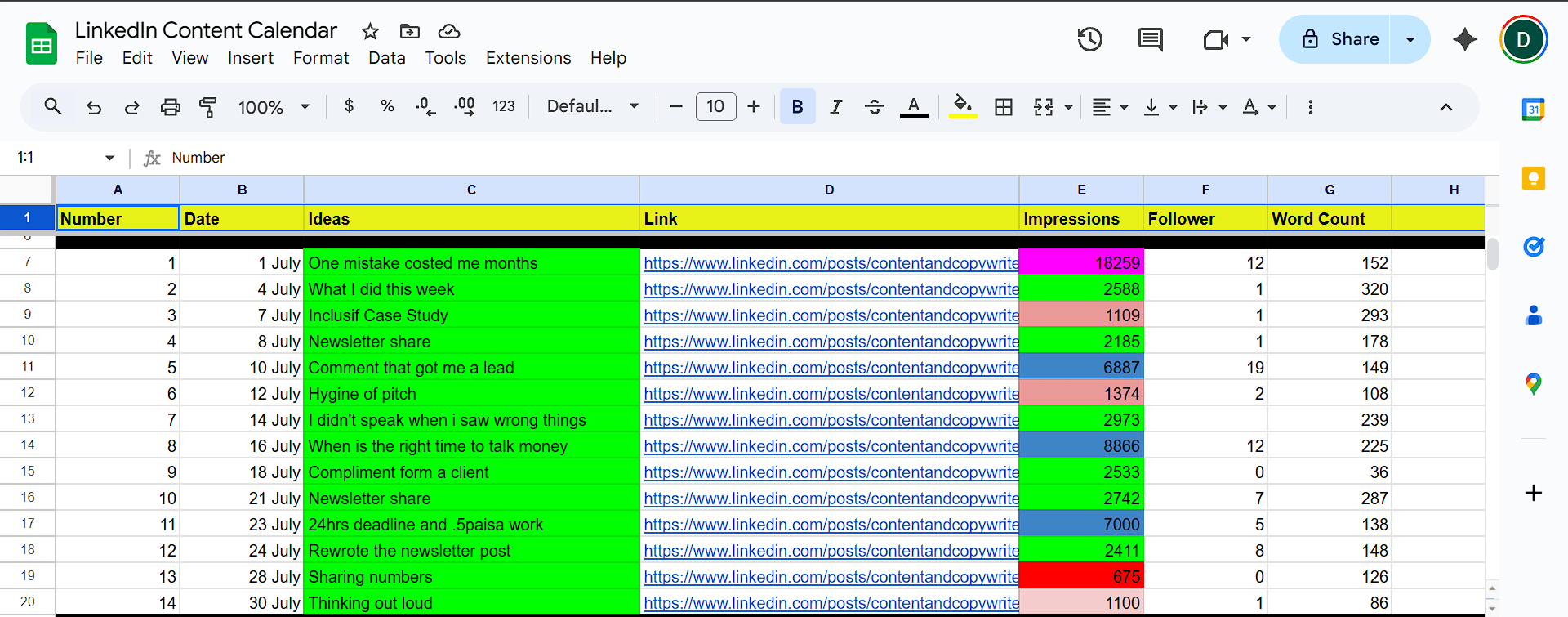Open the View menu
This screenshot has width=1568, height=617.
189,58
